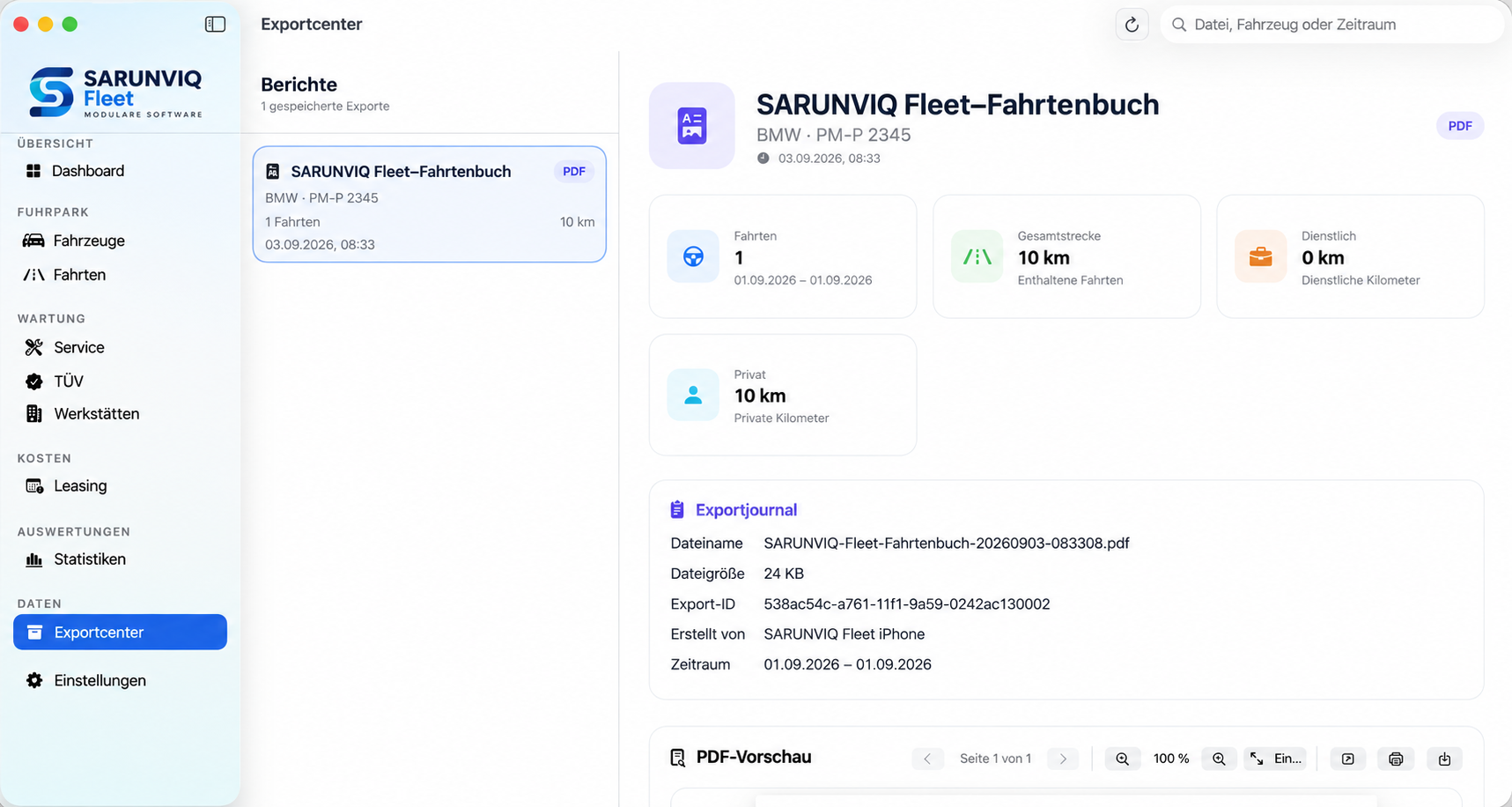Click the Einstellungen gear icon
Screen dimensions: 1512x807
34,680
